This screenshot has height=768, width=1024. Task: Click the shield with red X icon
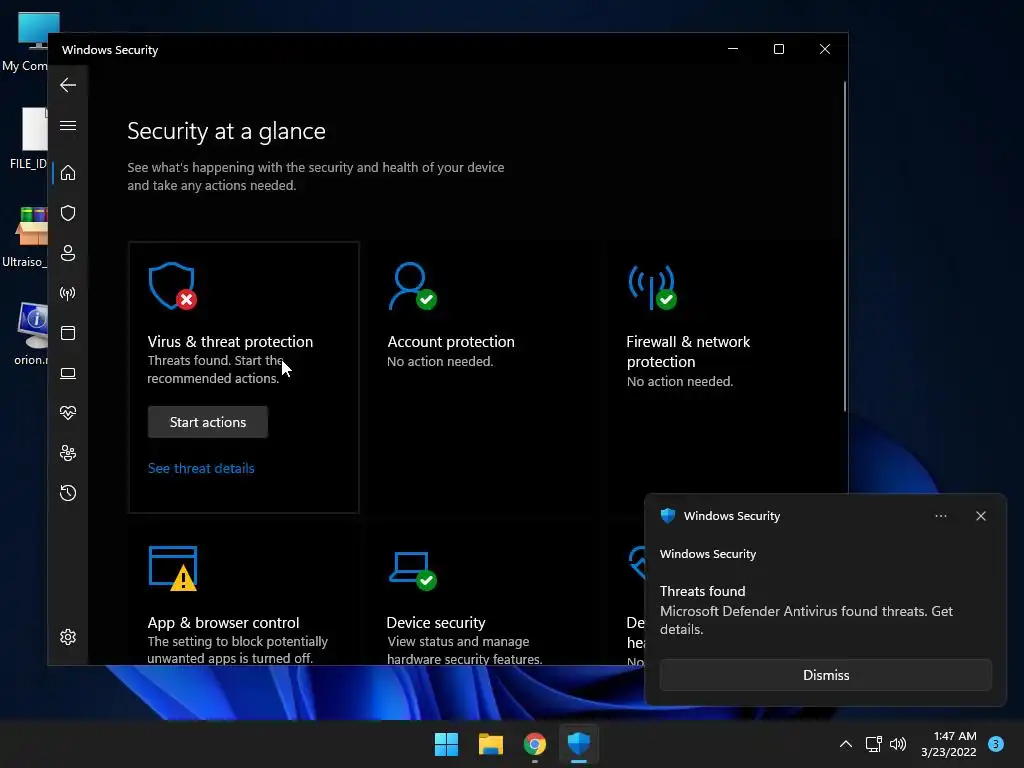coord(172,286)
